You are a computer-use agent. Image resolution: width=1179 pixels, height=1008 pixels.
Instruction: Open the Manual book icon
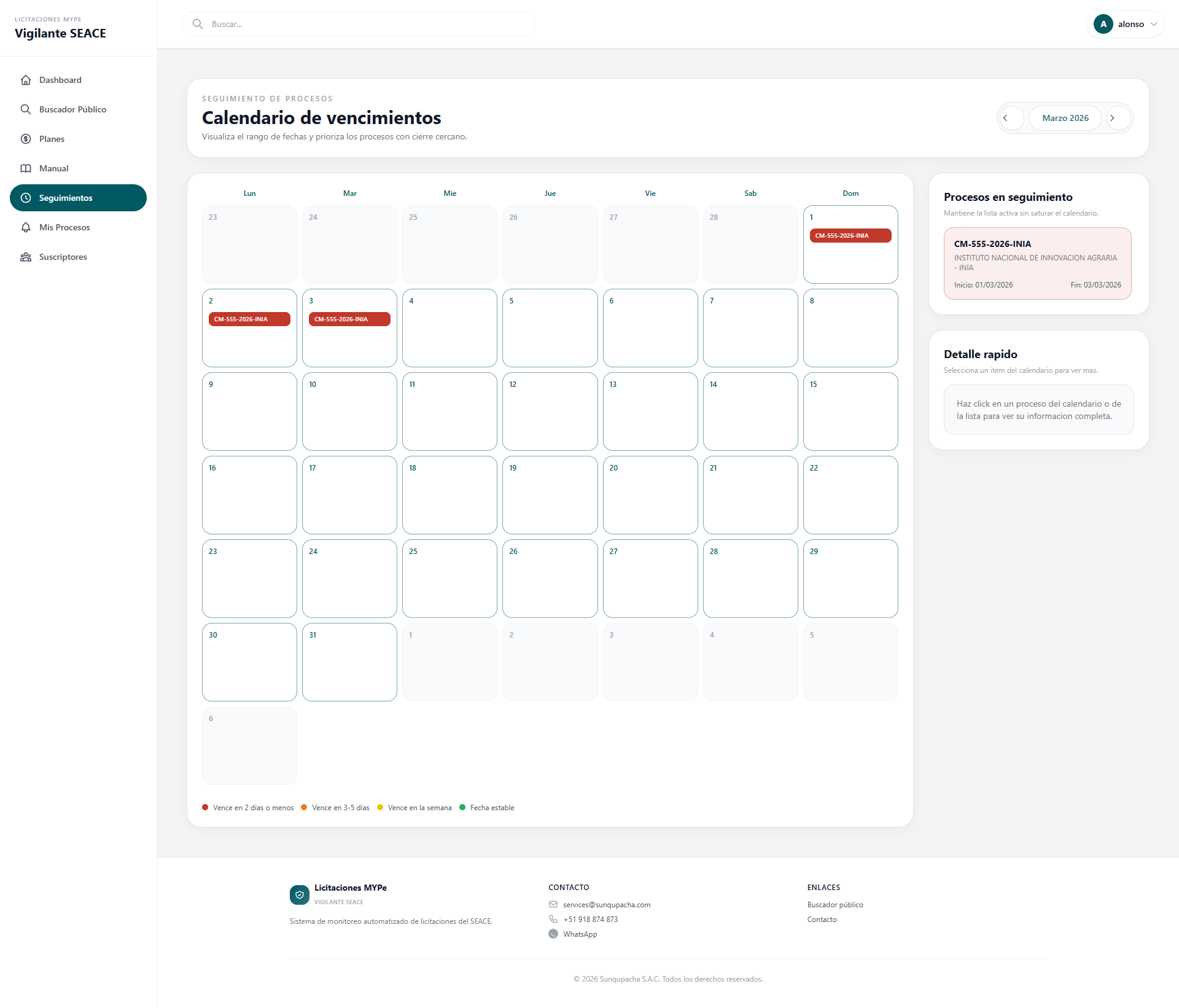click(x=26, y=168)
